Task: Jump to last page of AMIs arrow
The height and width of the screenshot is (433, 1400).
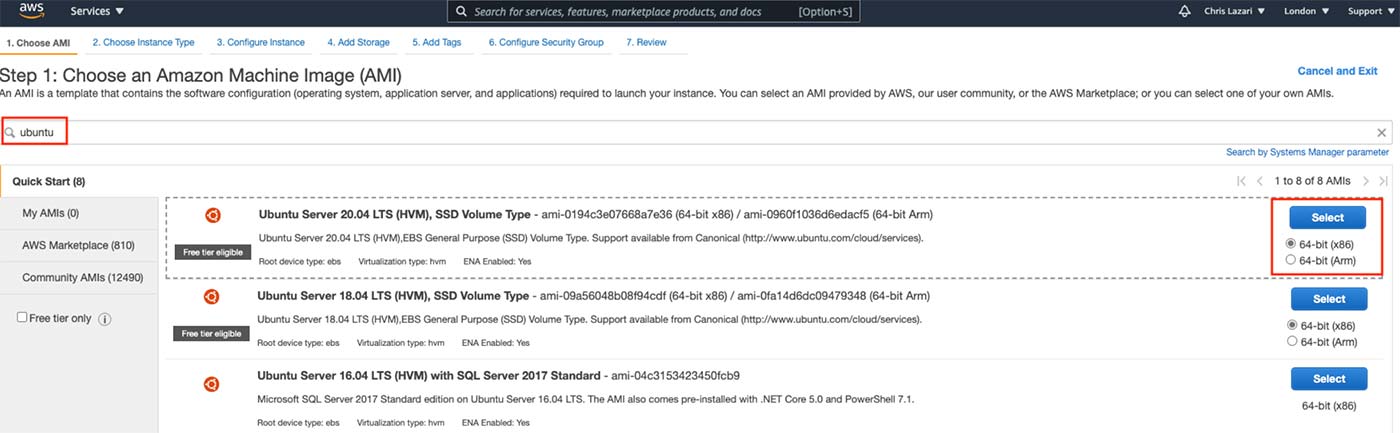Action: coord(1384,181)
